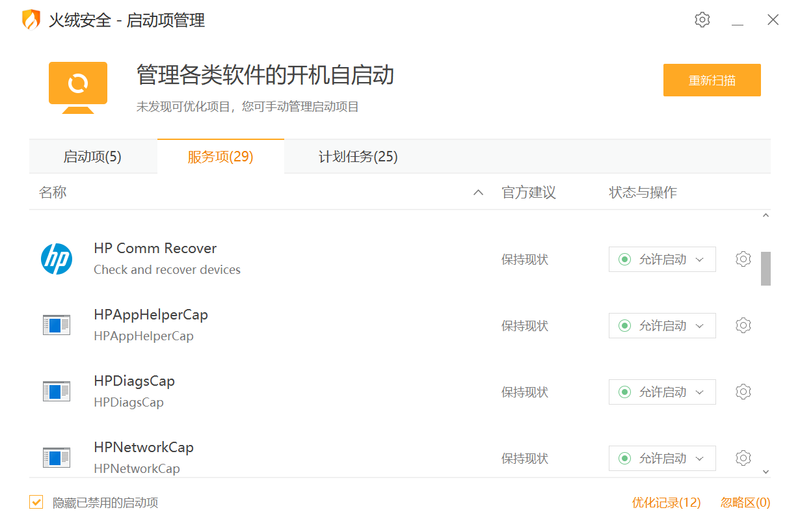Toggle the 隐藏已禁用的启动项 checkbox
Image resolution: width=800 pixels, height=527 pixels.
(x=37, y=502)
